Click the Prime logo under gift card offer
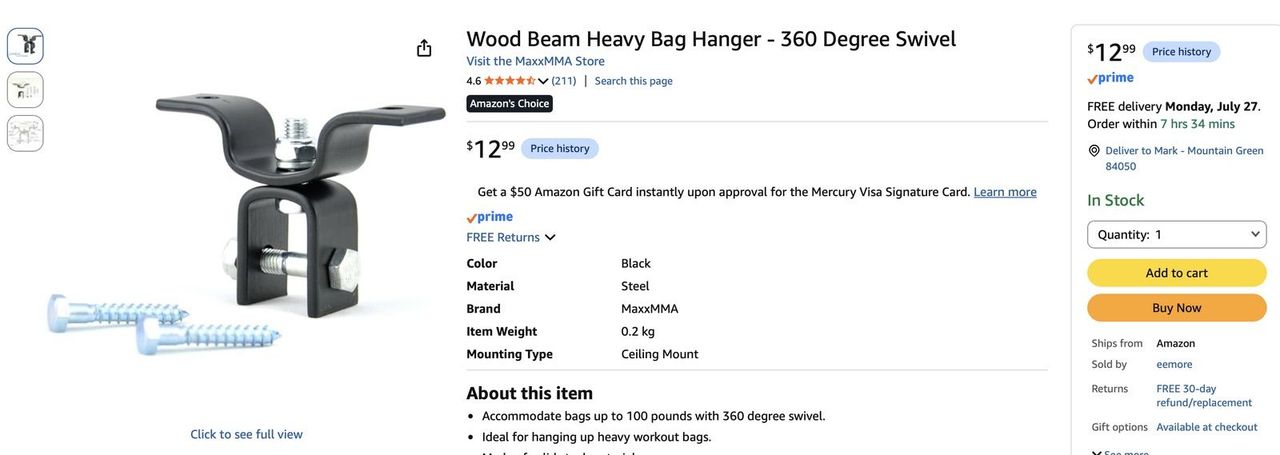 point(489,217)
